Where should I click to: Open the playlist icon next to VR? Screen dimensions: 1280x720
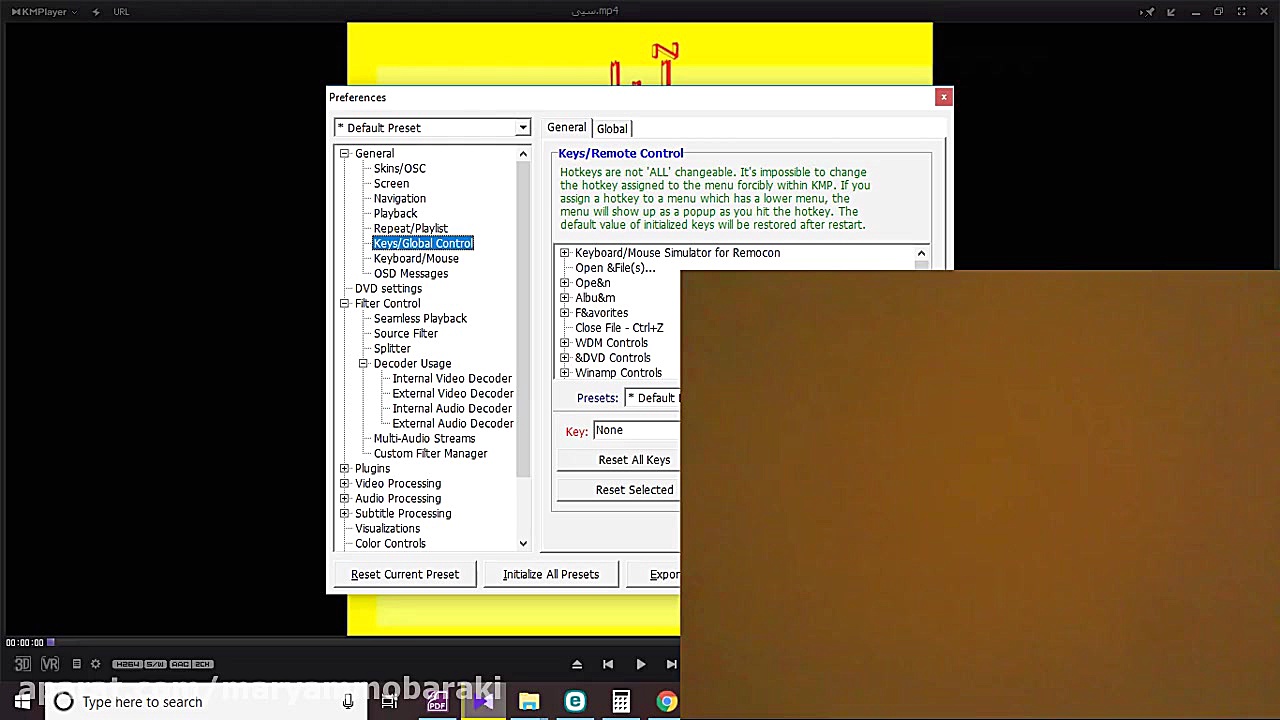point(76,664)
